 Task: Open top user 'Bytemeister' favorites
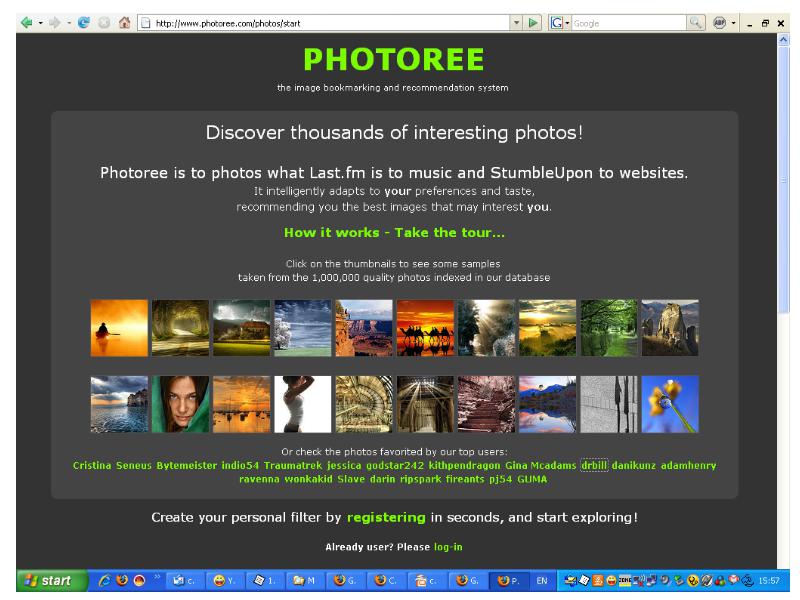coord(186,465)
